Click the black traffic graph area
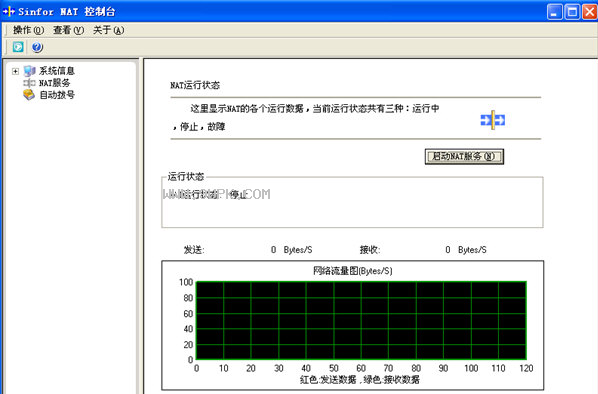Screen dimensions: 598x394 361,321
